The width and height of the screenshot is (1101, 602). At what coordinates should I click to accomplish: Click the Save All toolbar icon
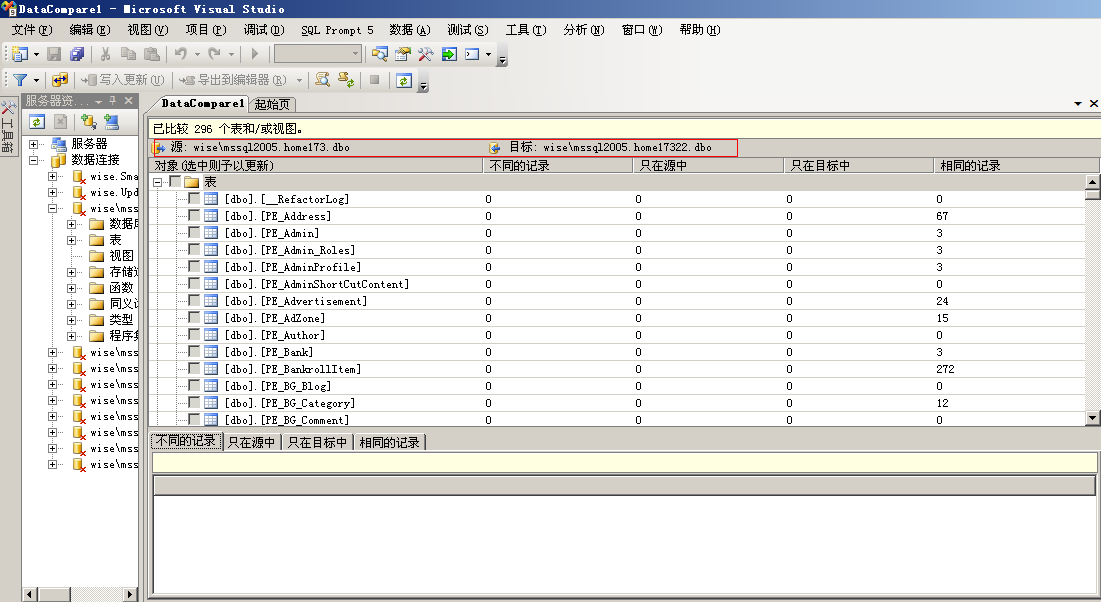coord(77,54)
